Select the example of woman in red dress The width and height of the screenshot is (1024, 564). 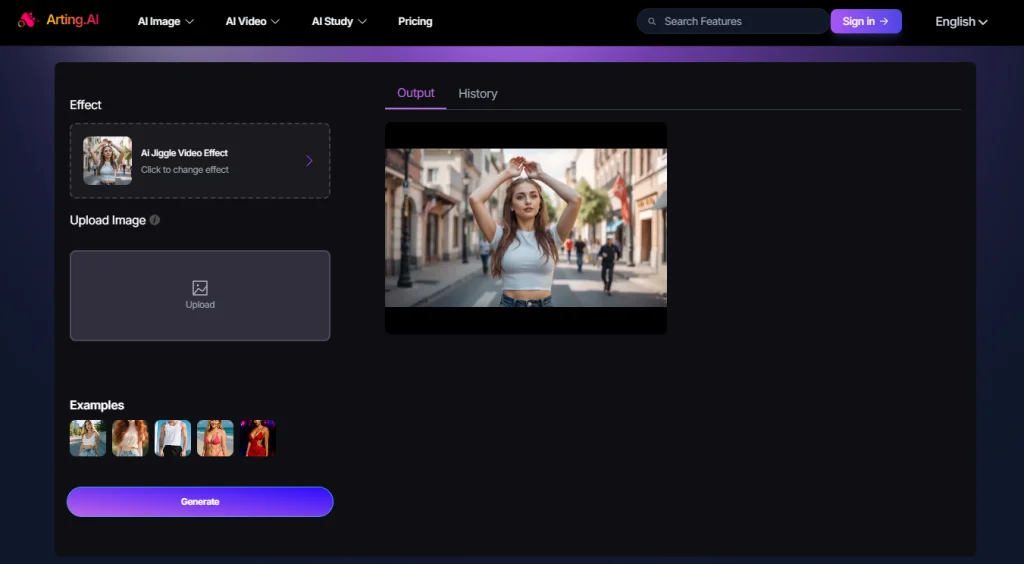coord(257,438)
